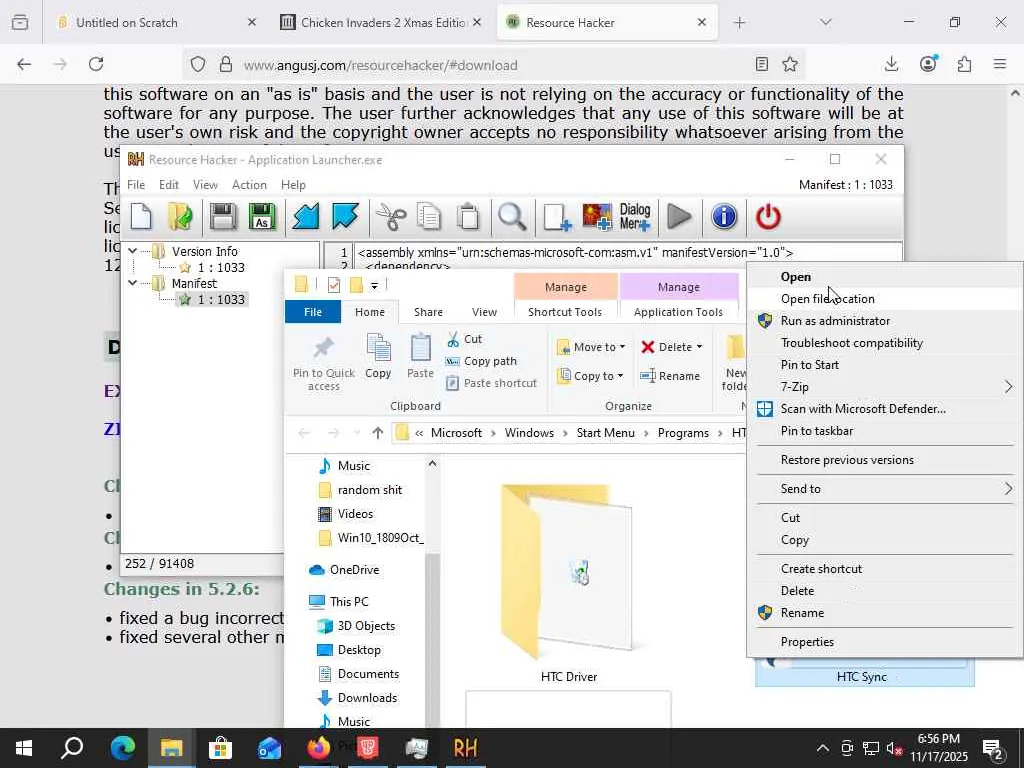Reload the page in Firefox
Screen dimensions: 1024x768
tap(96, 64)
